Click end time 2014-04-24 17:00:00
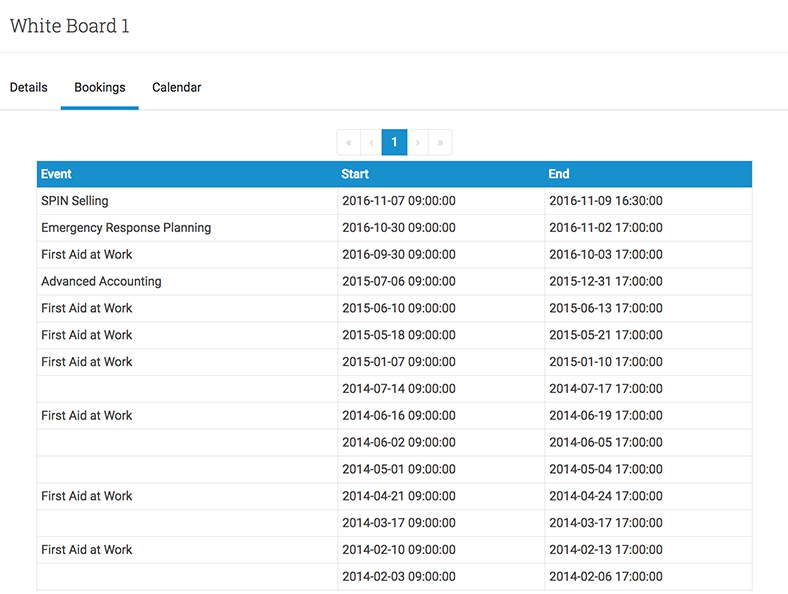Viewport: 788px width, 594px height. 606,496
